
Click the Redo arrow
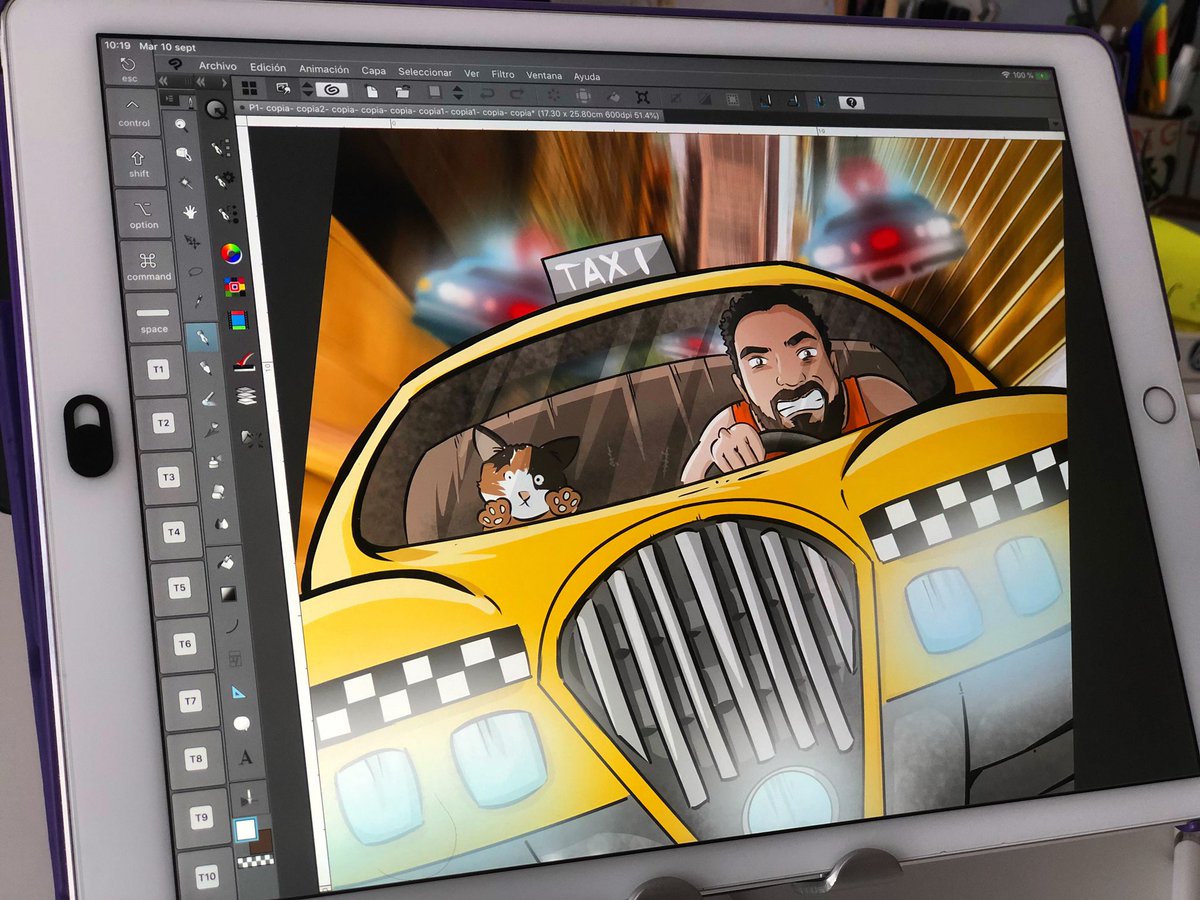click(517, 94)
